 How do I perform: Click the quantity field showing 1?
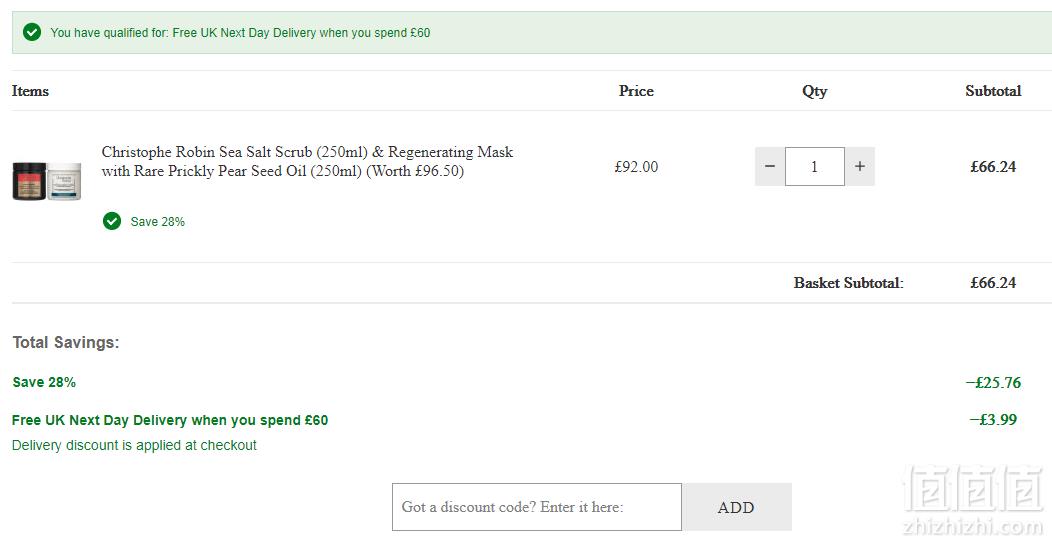[814, 166]
